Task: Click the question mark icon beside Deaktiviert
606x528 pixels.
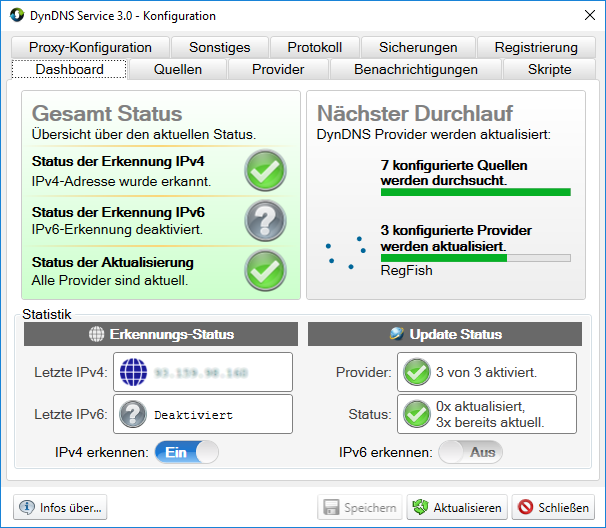Action: tap(133, 414)
